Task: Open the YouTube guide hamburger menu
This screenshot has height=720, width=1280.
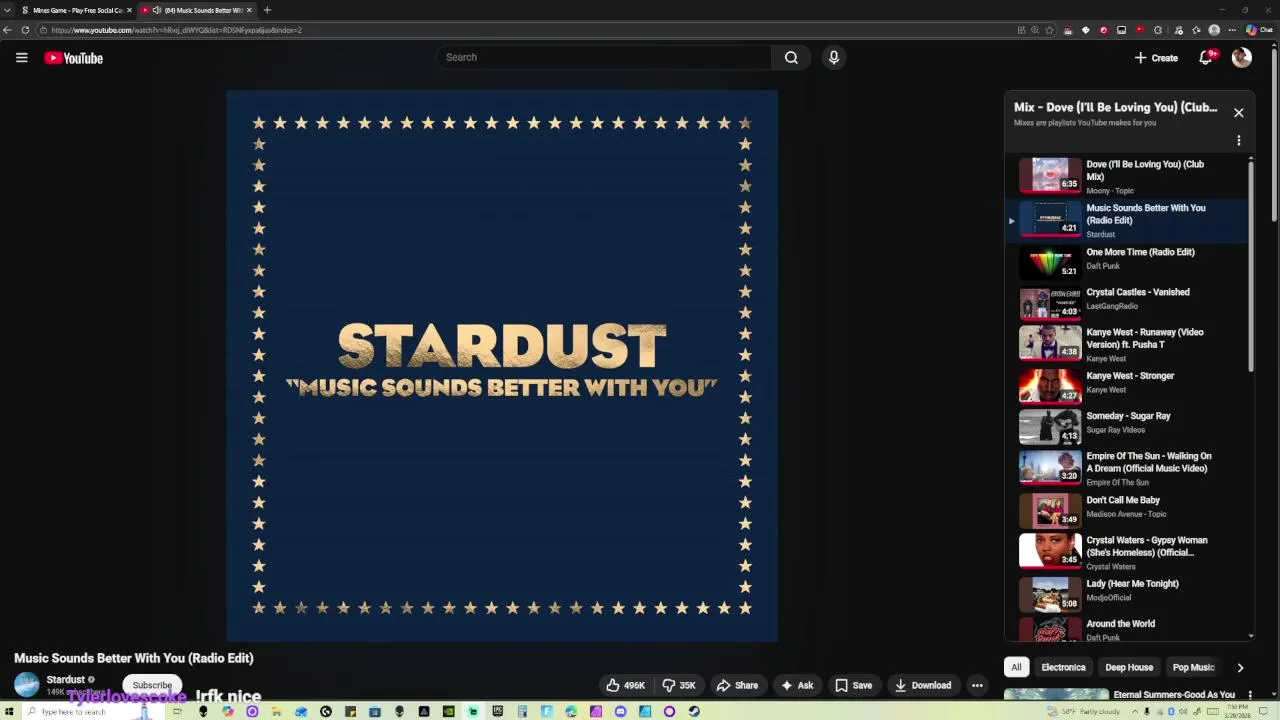Action: tap(21, 58)
